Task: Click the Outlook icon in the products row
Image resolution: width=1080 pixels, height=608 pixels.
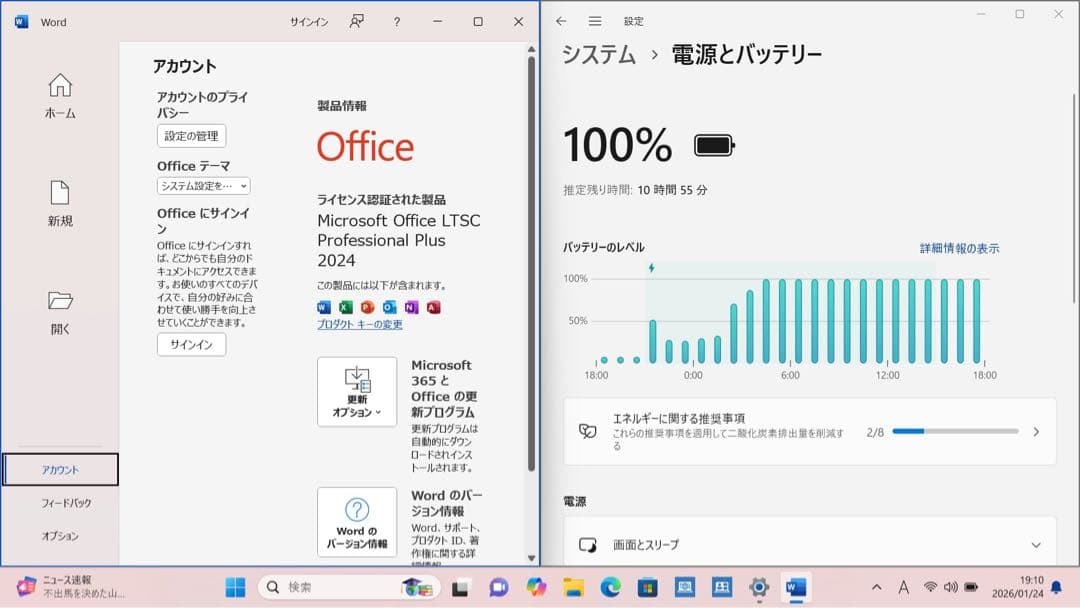Action: click(x=389, y=307)
